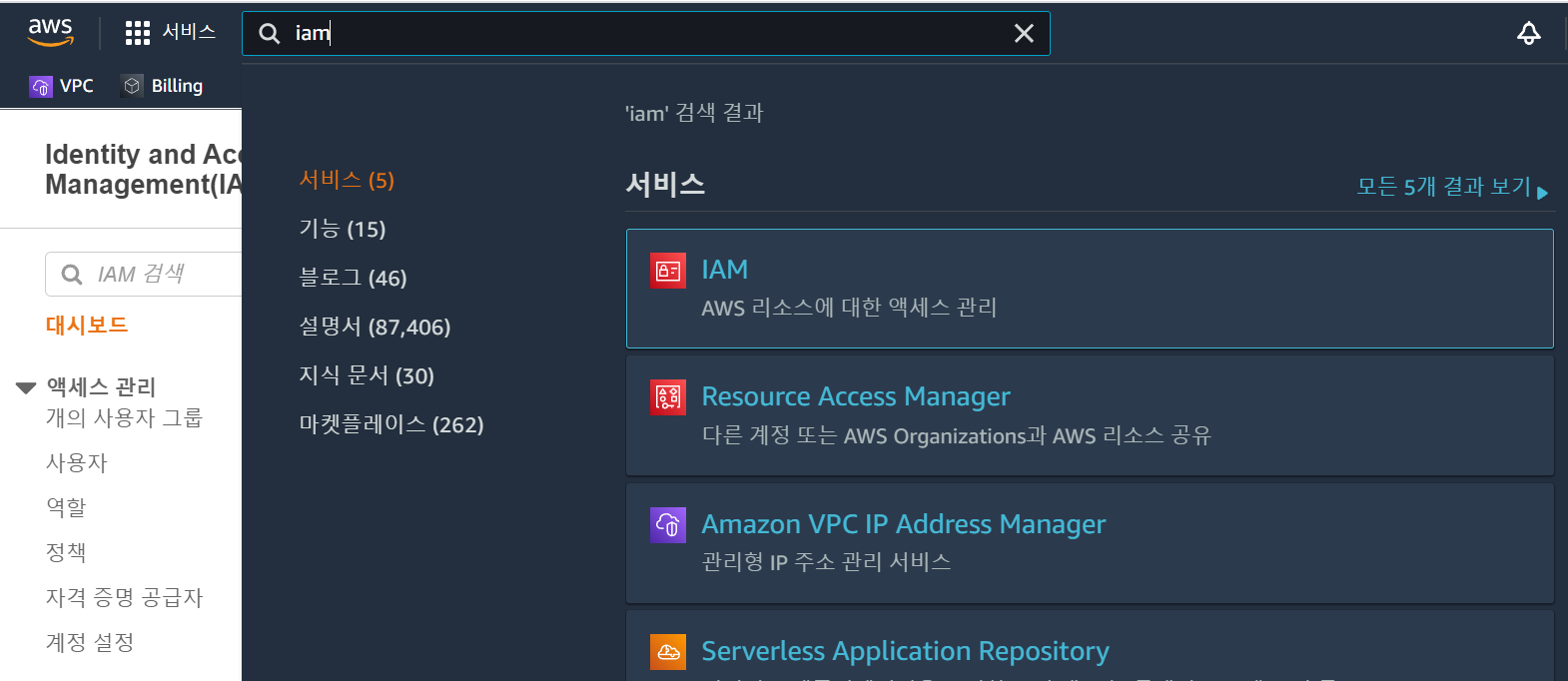This screenshot has height=681, width=1568.
Task: Click the 액세스 관리 section heading
Action: point(101,386)
